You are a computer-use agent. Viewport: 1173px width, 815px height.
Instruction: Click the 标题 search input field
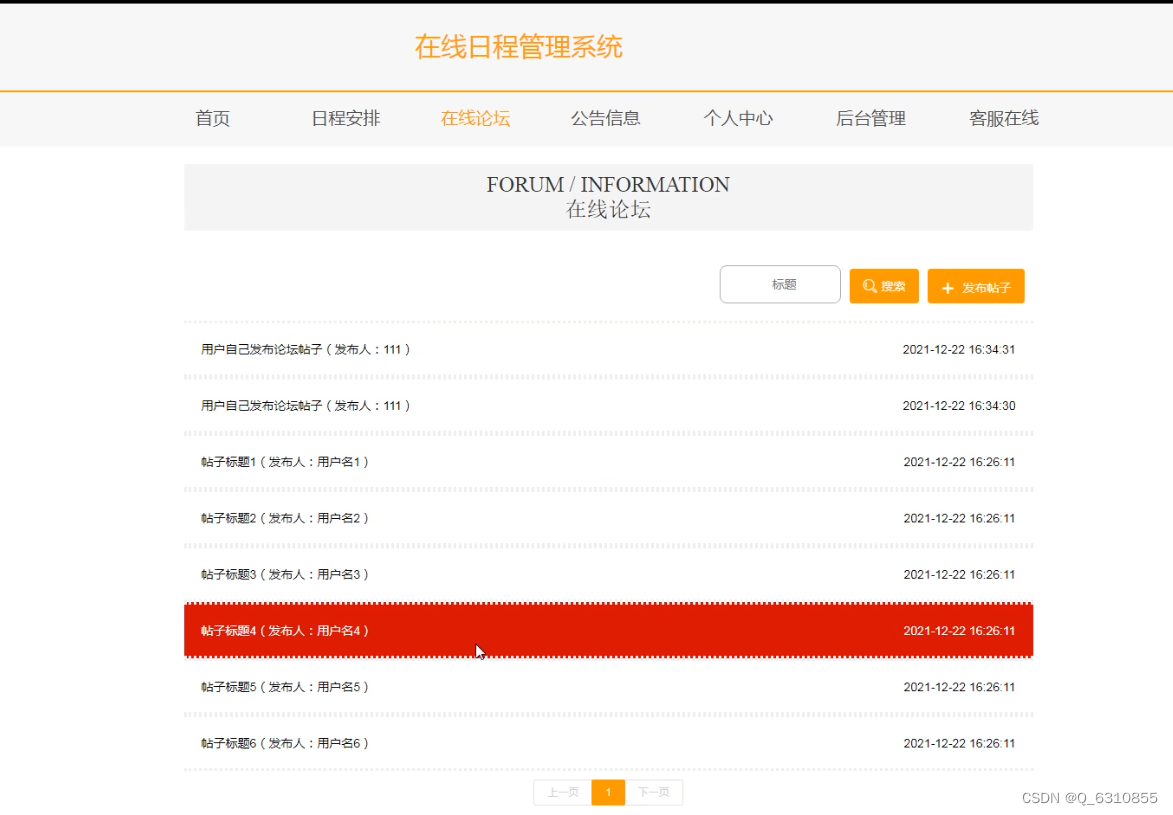[780, 284]
